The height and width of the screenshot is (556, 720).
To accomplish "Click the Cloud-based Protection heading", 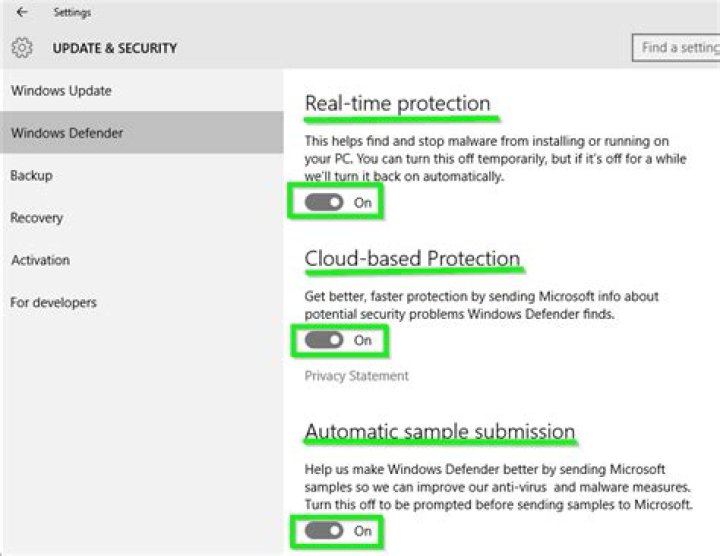I will [x=412, y=258].
